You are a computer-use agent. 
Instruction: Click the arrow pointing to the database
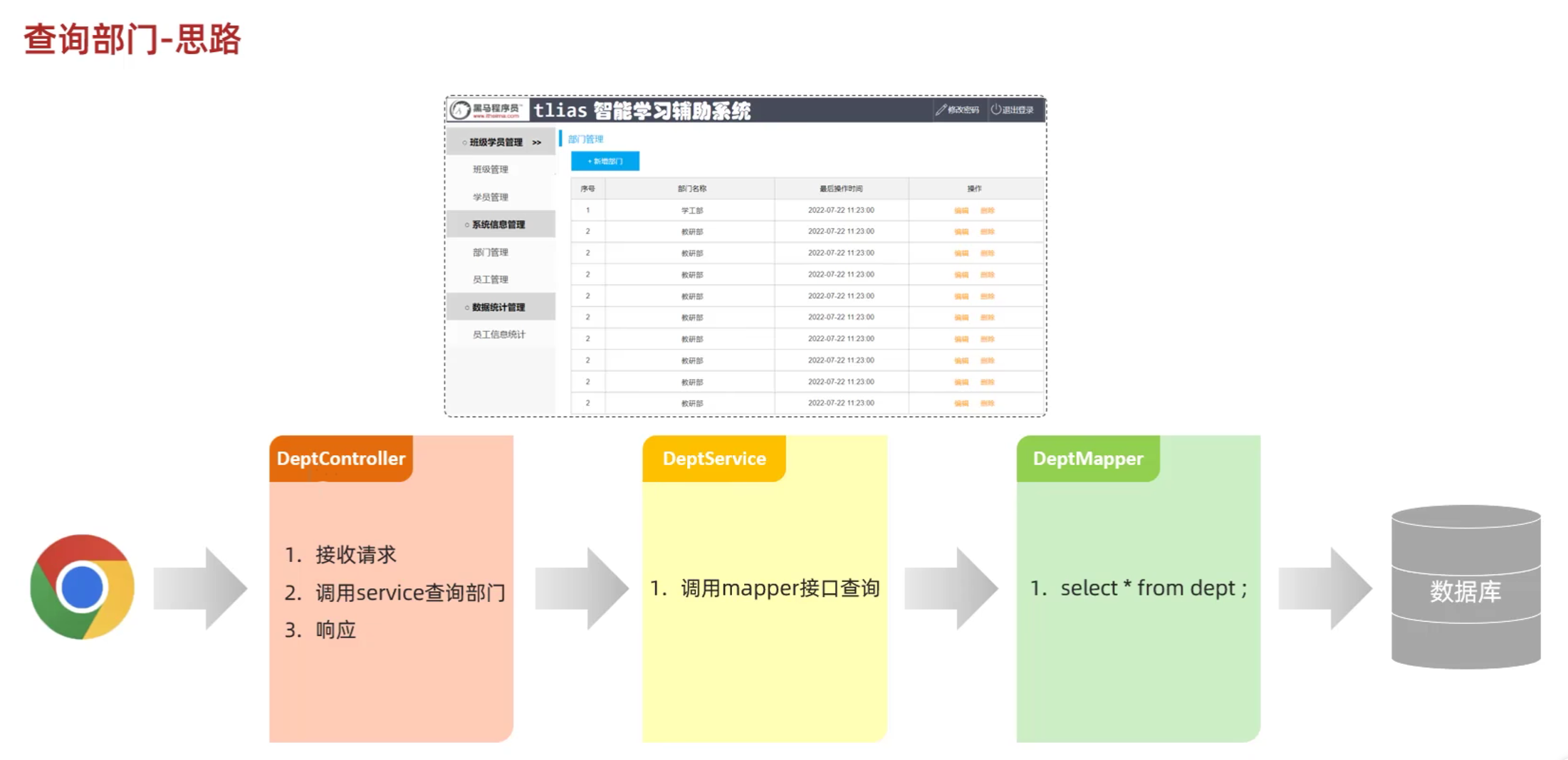(1324, 588)
